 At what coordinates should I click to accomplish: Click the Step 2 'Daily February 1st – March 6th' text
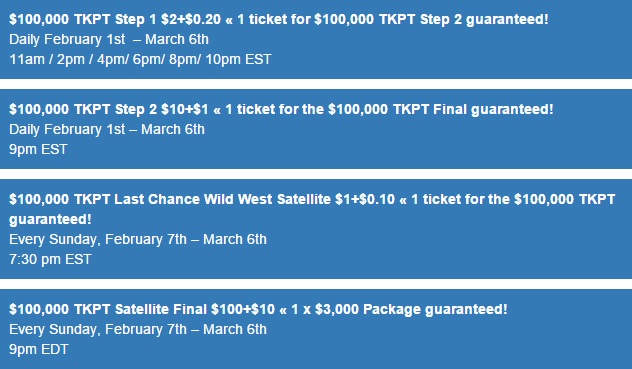[107, 129]
